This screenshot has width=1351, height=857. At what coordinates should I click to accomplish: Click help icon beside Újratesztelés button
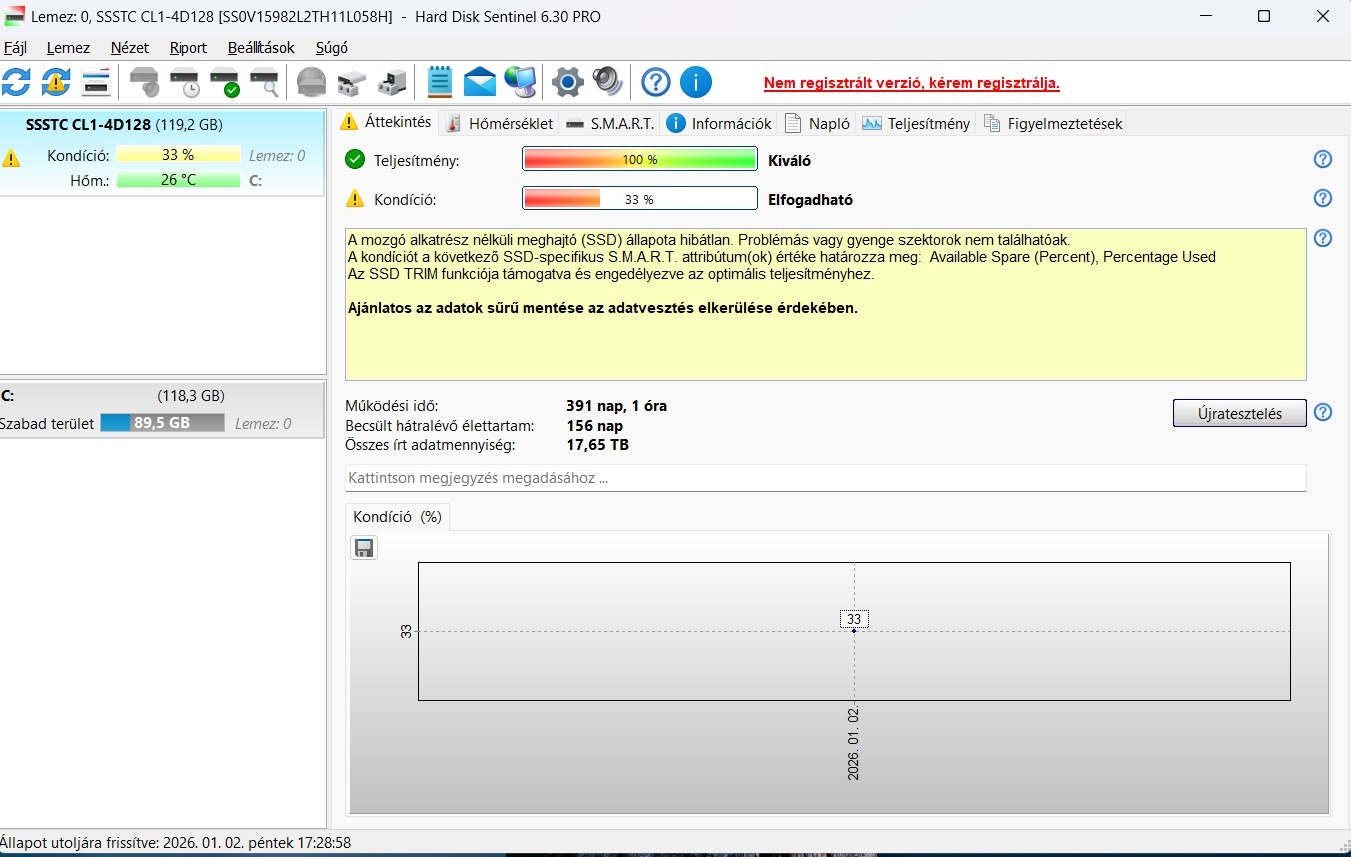(x=1323, y=412)
